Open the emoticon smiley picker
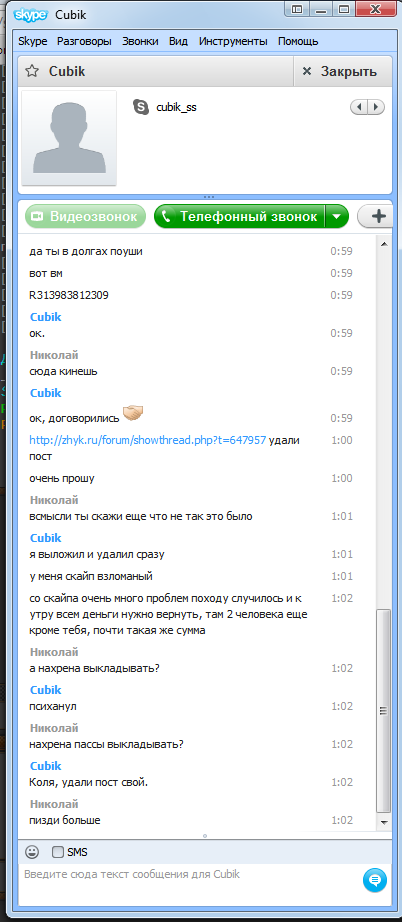Viewport: 402px width, 922px height. 32,851
